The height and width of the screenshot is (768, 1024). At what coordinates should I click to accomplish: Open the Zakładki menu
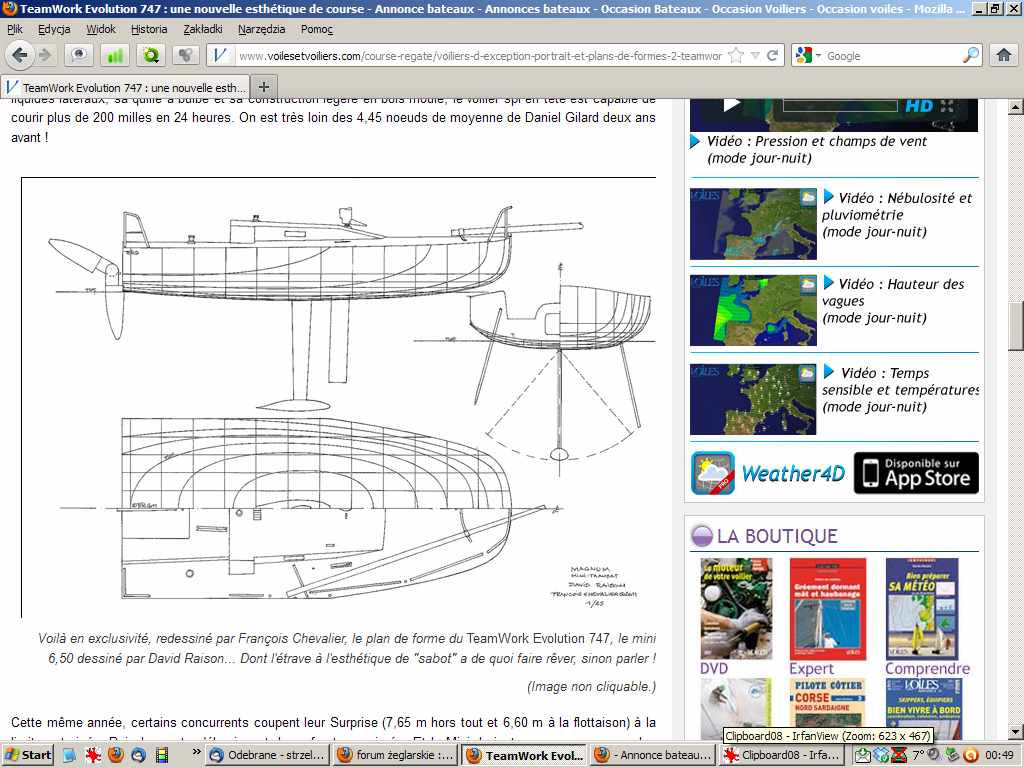click(x=201, y=29)
